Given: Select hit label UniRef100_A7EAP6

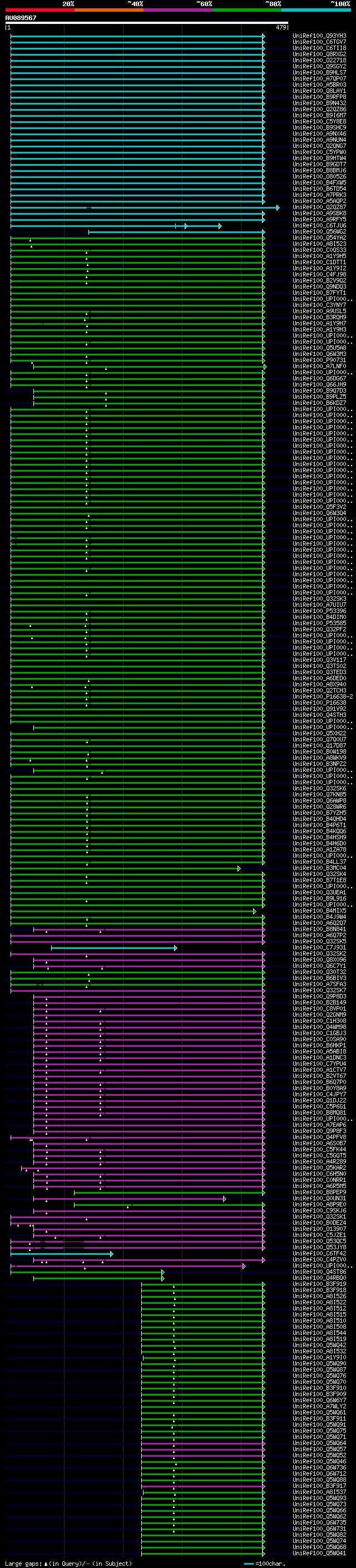Looking at the screenshot, I should click(x=319, y=1125).
